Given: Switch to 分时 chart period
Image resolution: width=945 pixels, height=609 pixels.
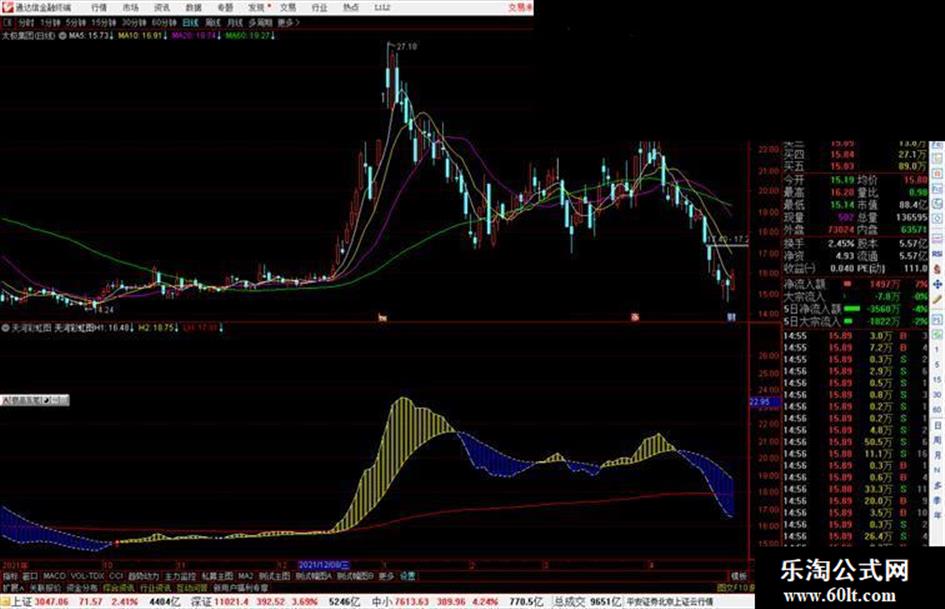Looking at the screenshot, I should [x=25, y=23].
